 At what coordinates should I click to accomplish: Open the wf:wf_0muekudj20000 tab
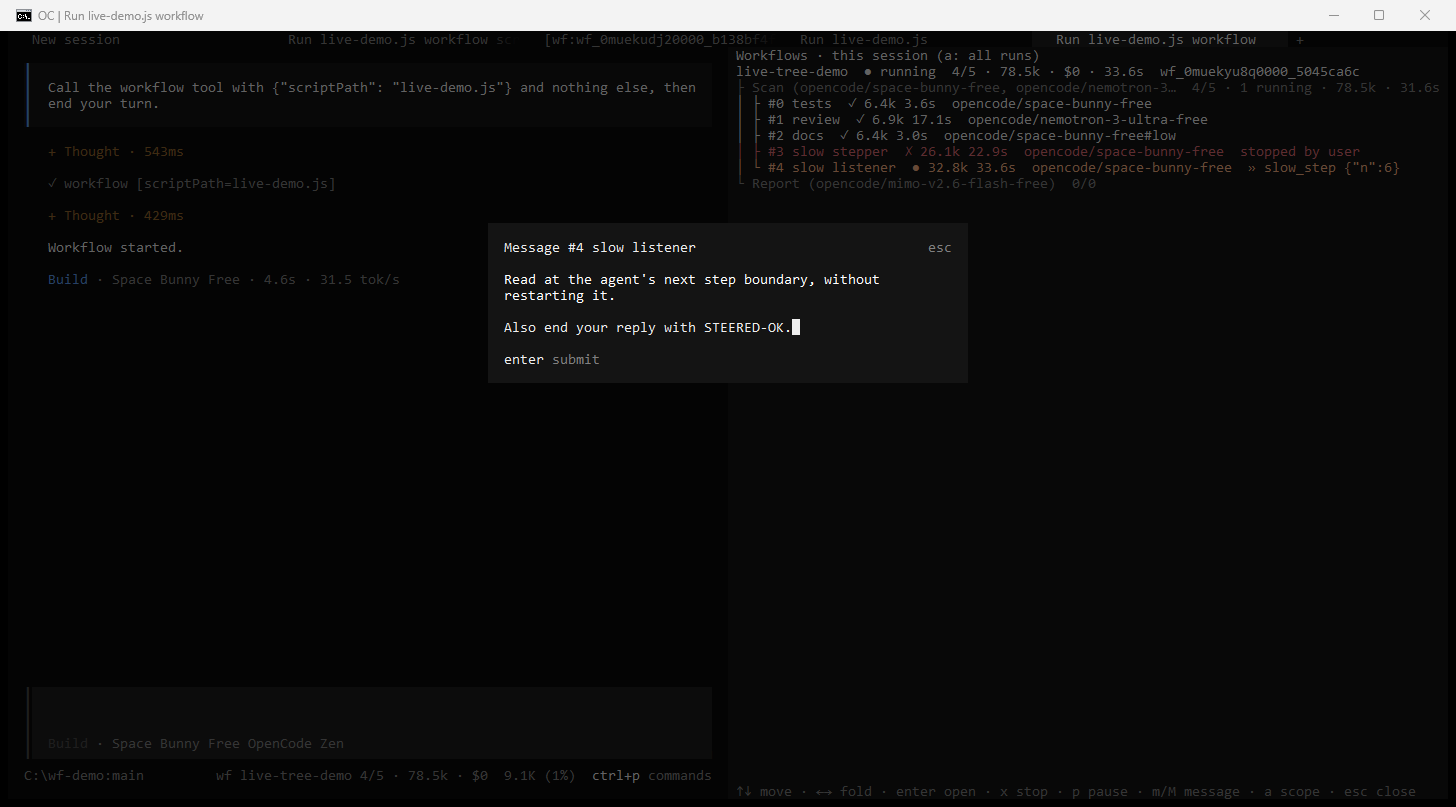pos(656,40)
